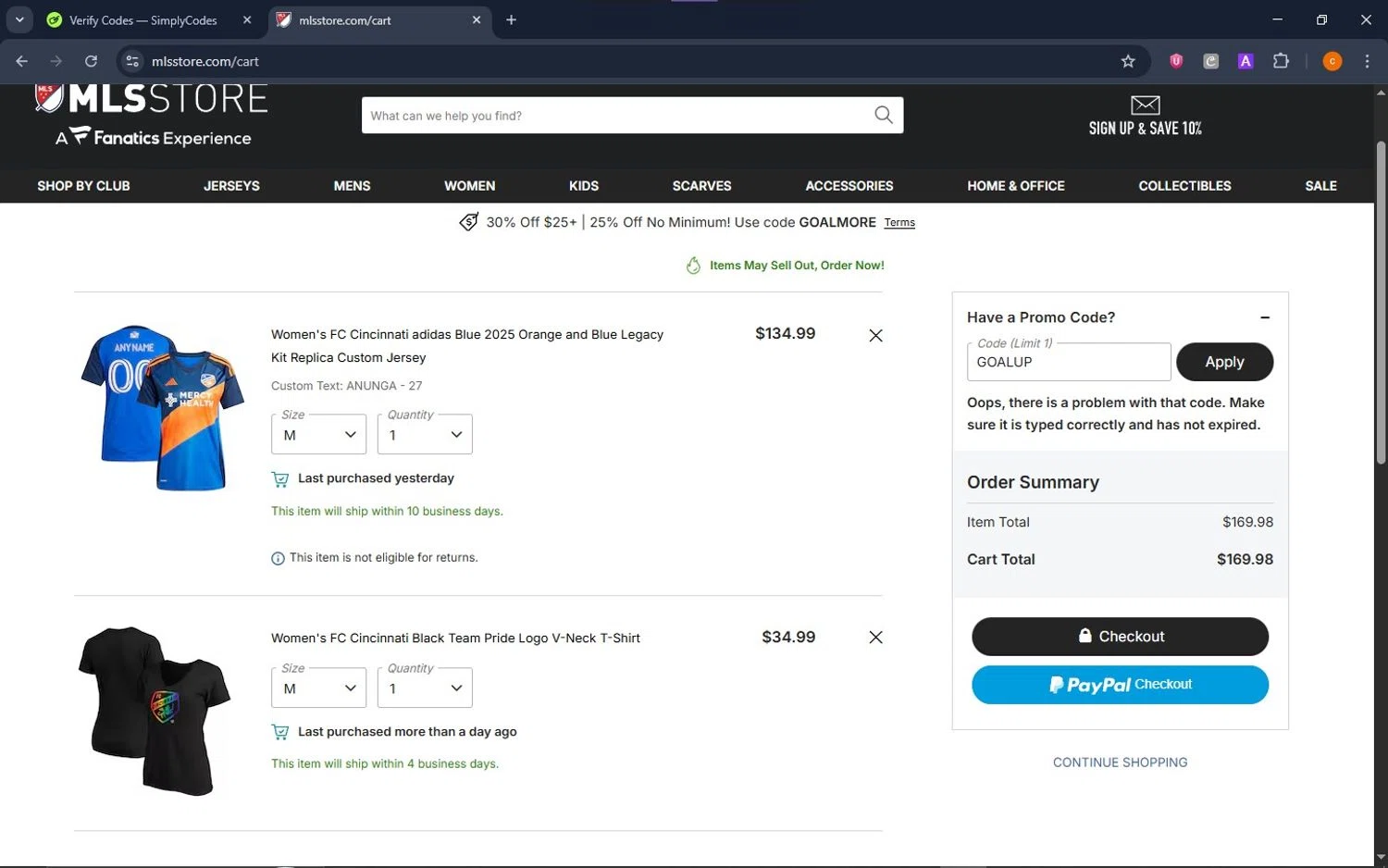Open the T-Shirt Size dropdown
This screenshot has height=868, width=1388.
(x=318, y=688)
